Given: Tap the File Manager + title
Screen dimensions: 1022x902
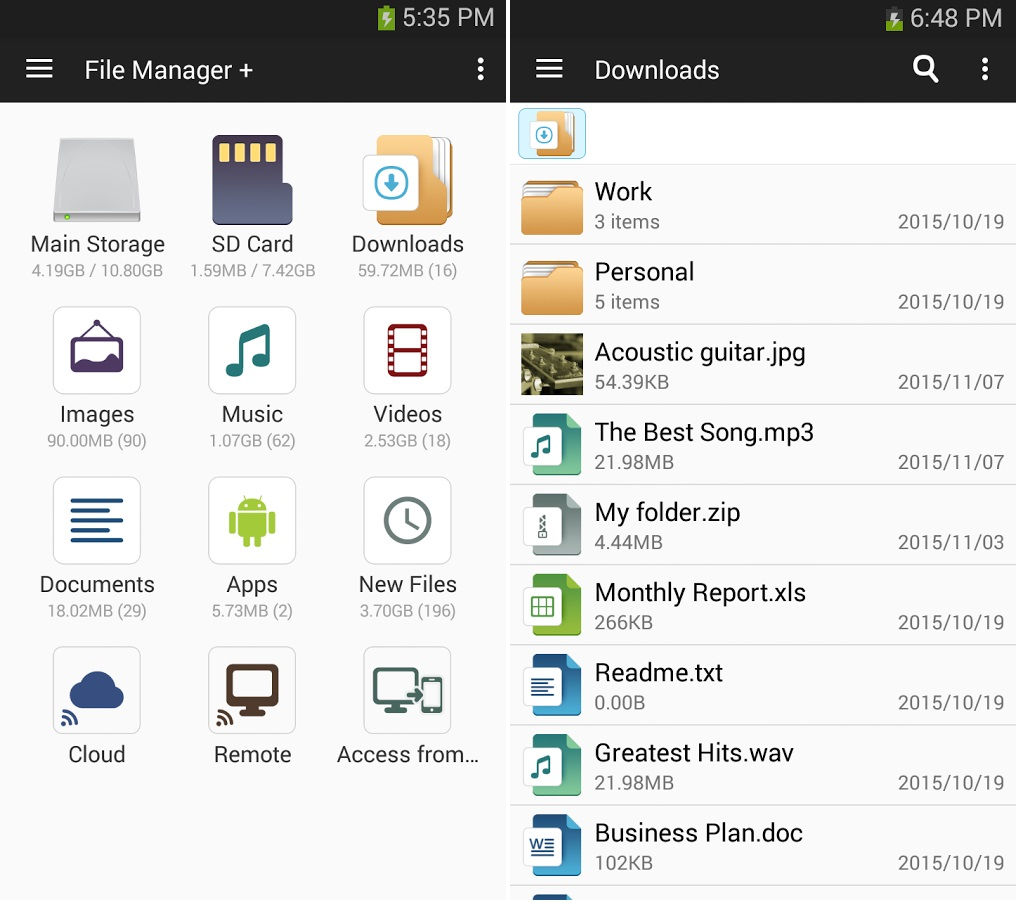Looking at the screenshot, I should click(x=169, y=70).
